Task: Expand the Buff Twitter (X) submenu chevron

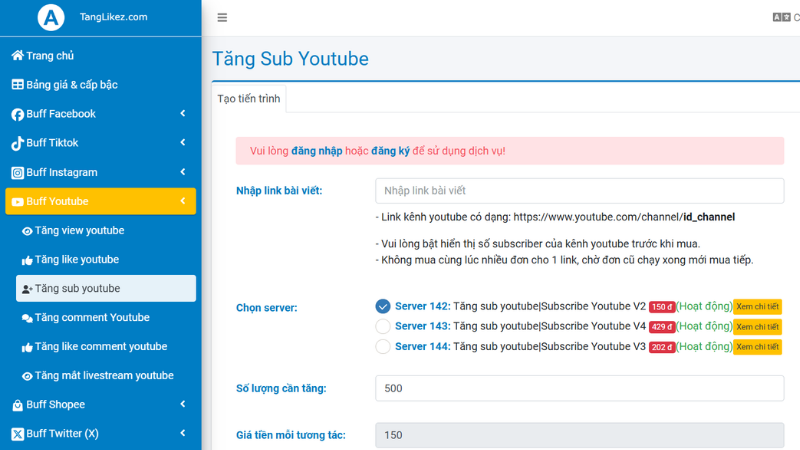Action: click(183, 433)
